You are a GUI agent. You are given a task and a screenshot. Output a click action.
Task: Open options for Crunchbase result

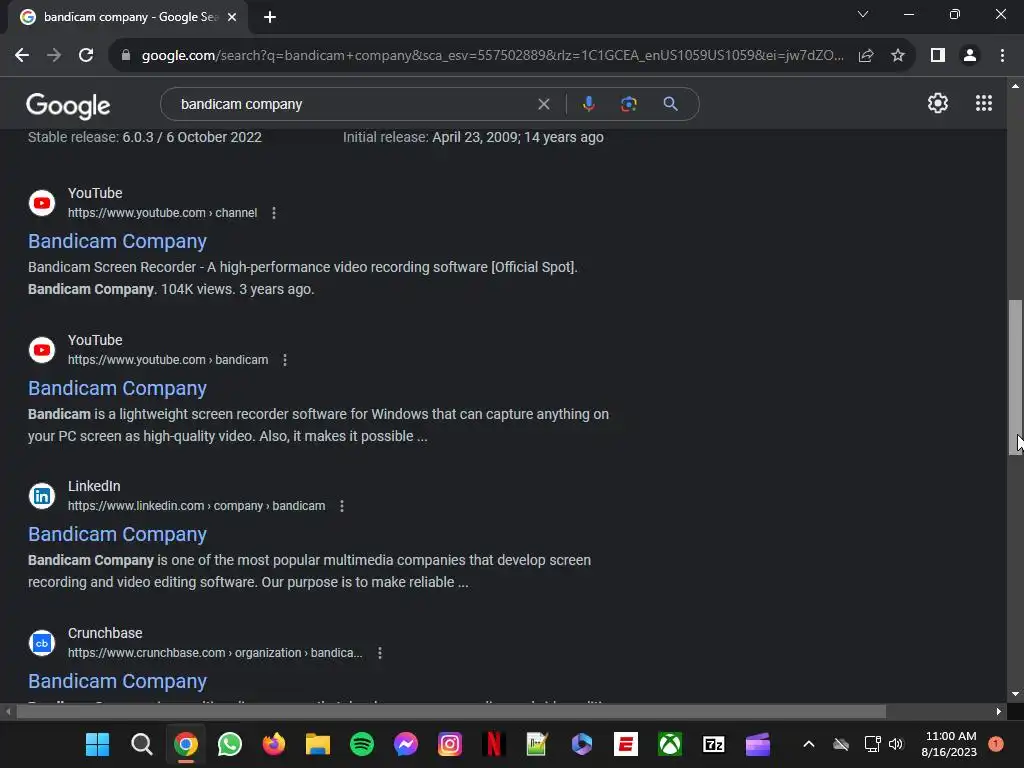point(379,653)
